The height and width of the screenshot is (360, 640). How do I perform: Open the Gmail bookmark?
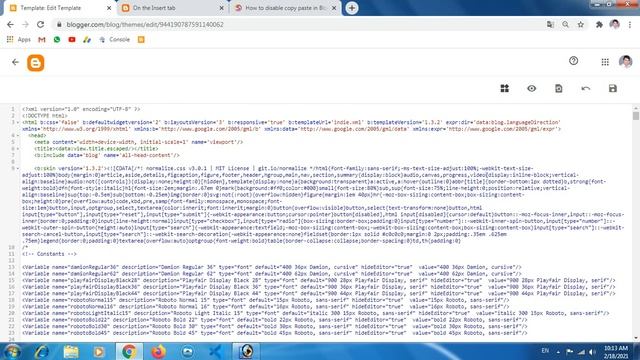point(42,40)
